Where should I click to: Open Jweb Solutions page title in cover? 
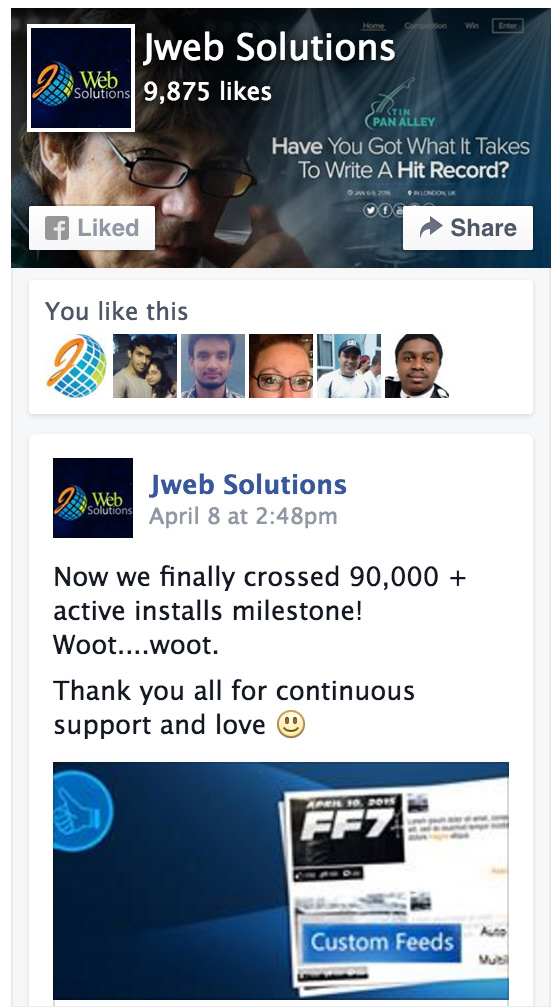click(x=268, y=48)
